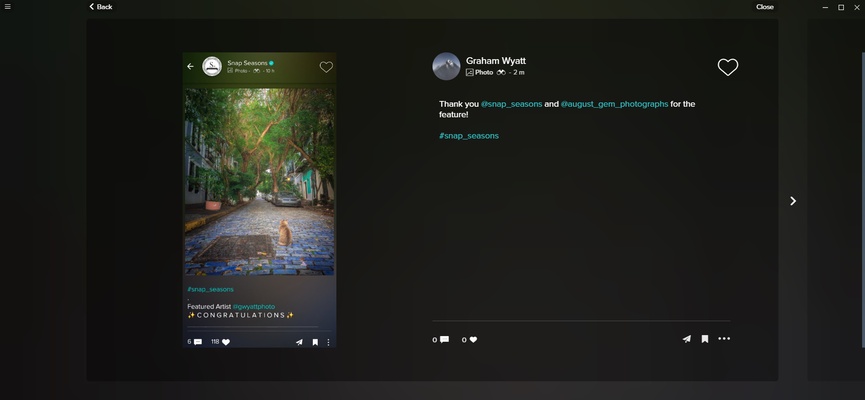Image resolution: width=865 pixels, height=400 pixels.
Task: Open the more options ellipsis of the post
Action: coord(724,339)
